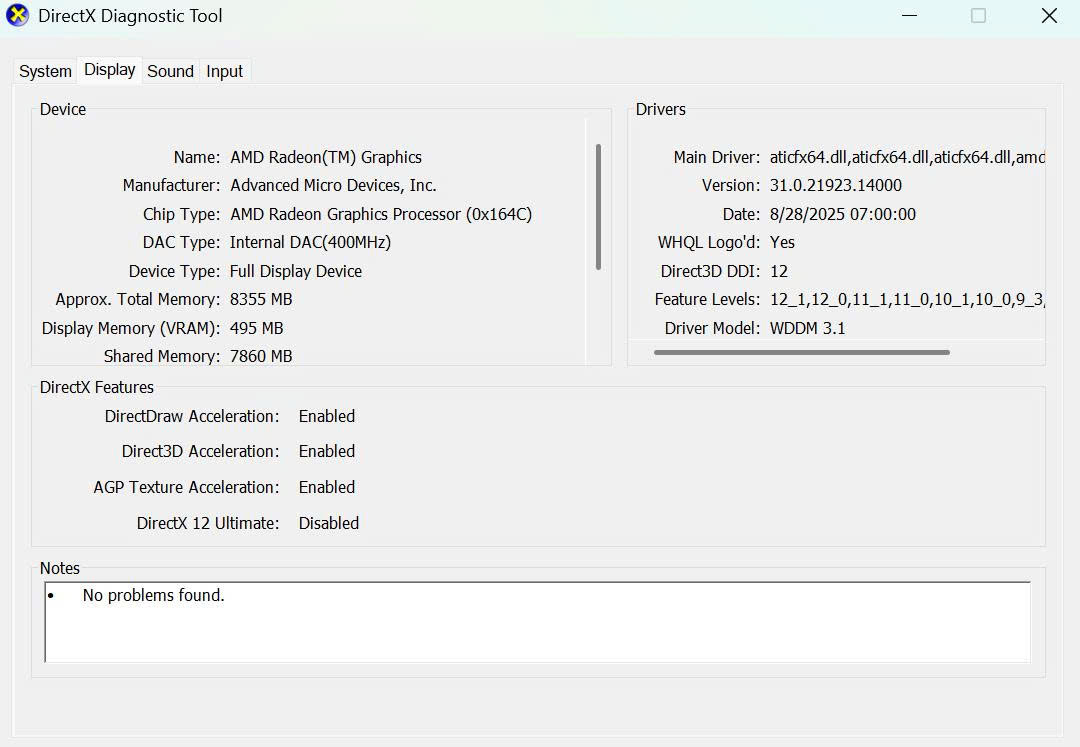The height and width of the screenshot is (747, 1080).
Task: Click the Feature Levels value list
Action: [907, 300]
